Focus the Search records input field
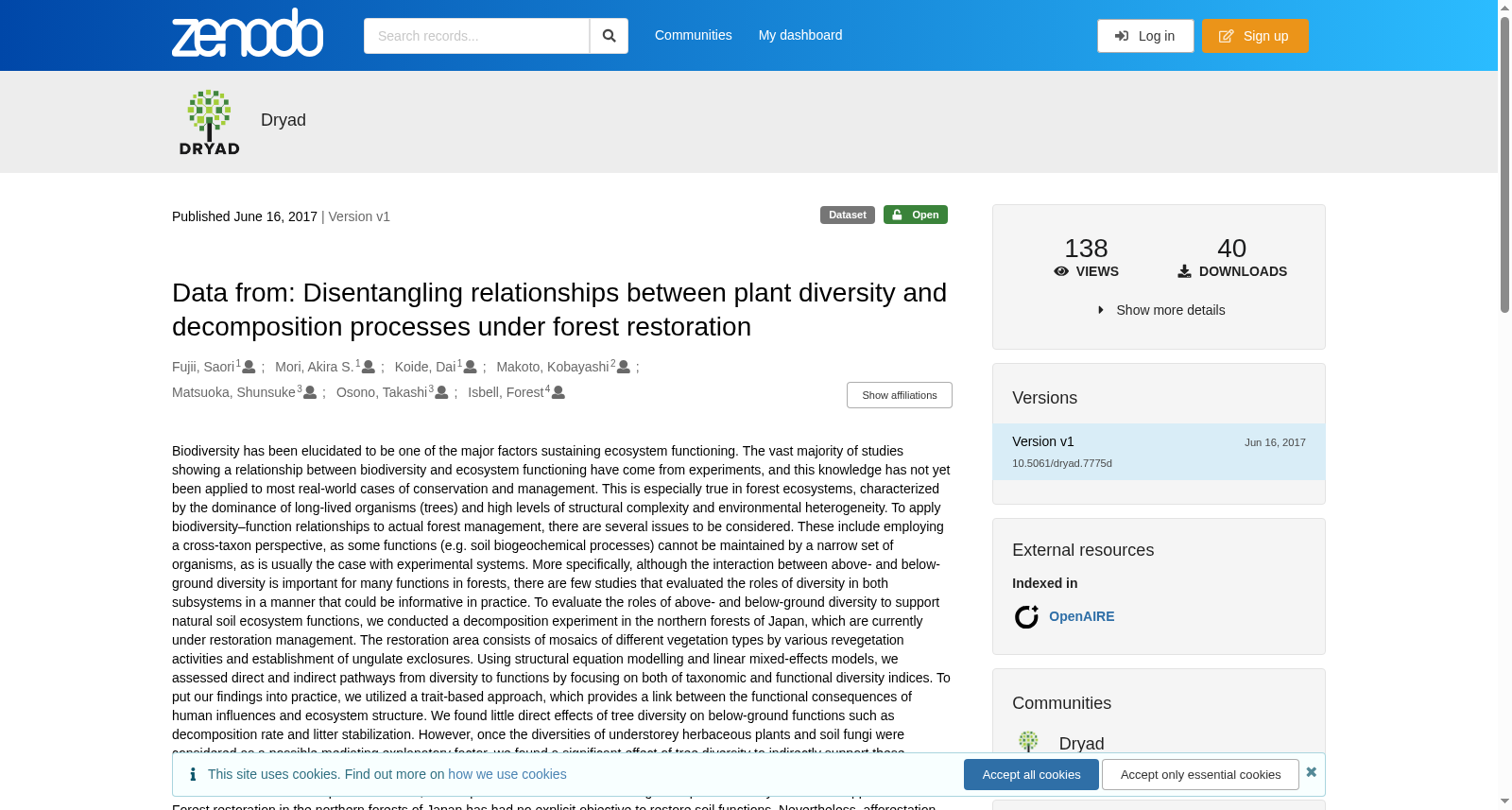 [476, 36]
